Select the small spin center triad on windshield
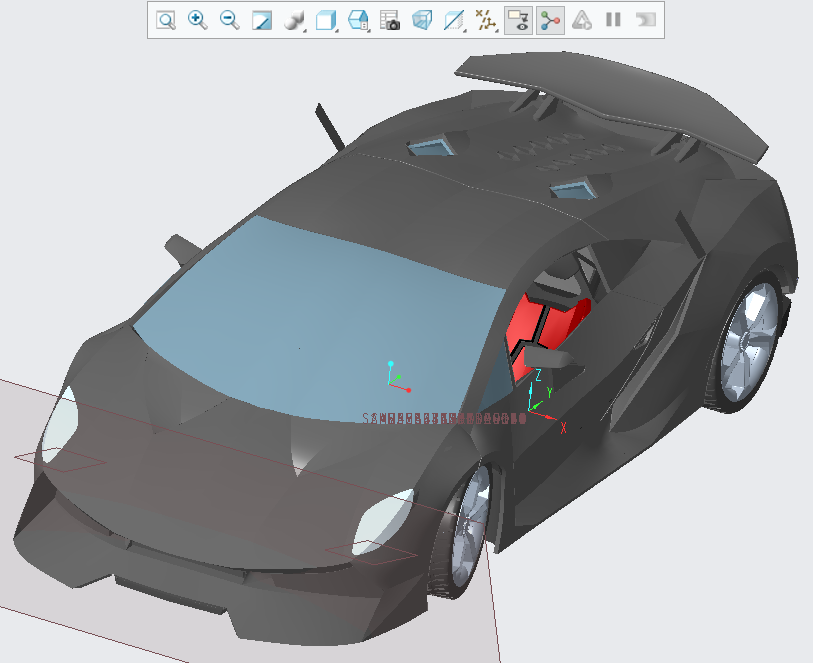 coord(398,377)
